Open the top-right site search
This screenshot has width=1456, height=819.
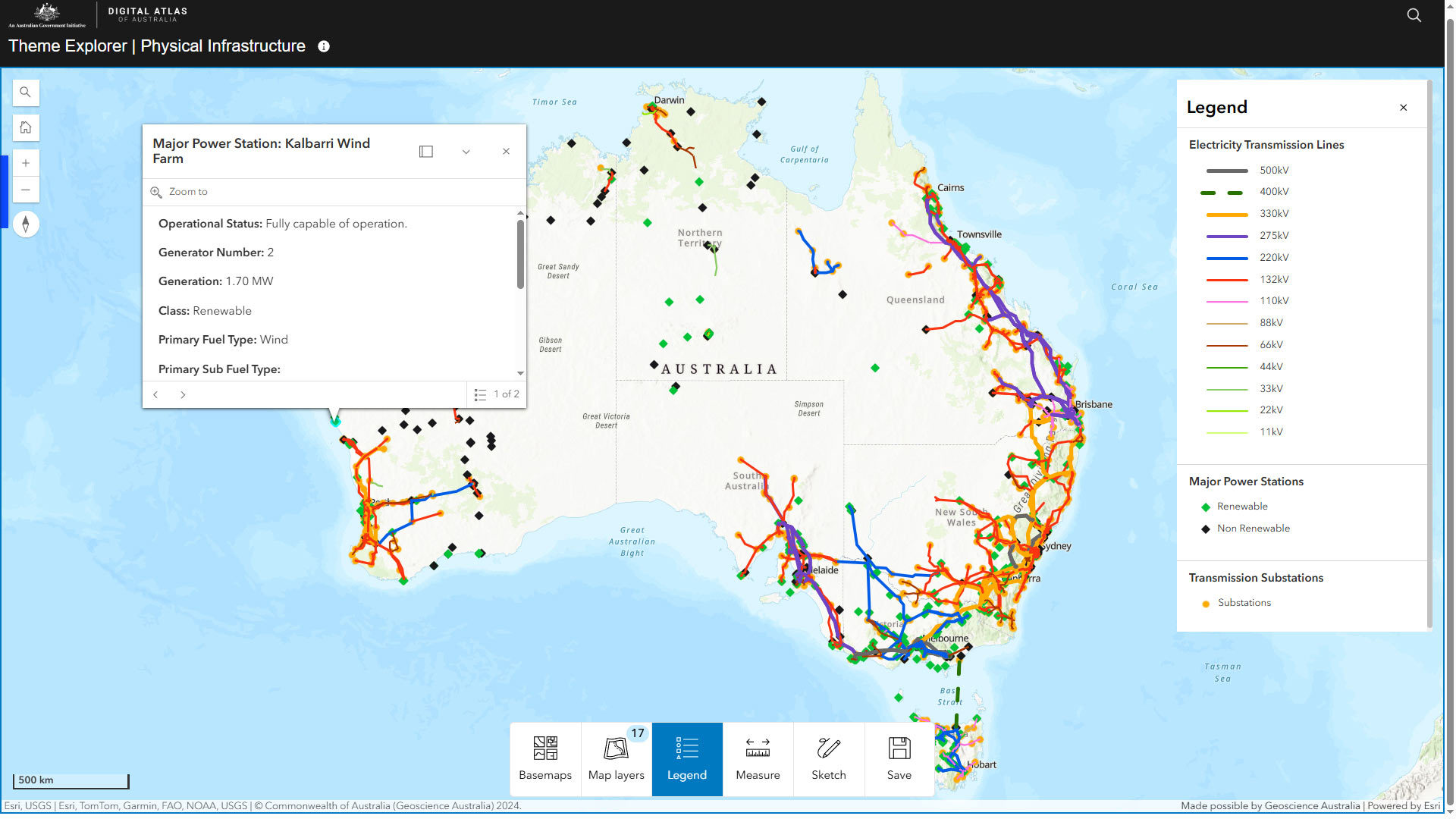1414,15
